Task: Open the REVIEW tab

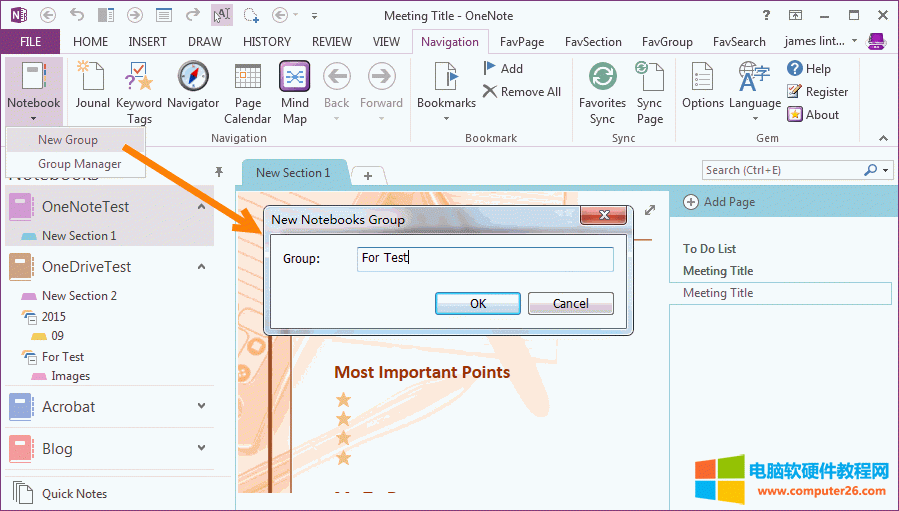Action: (331, 42)
